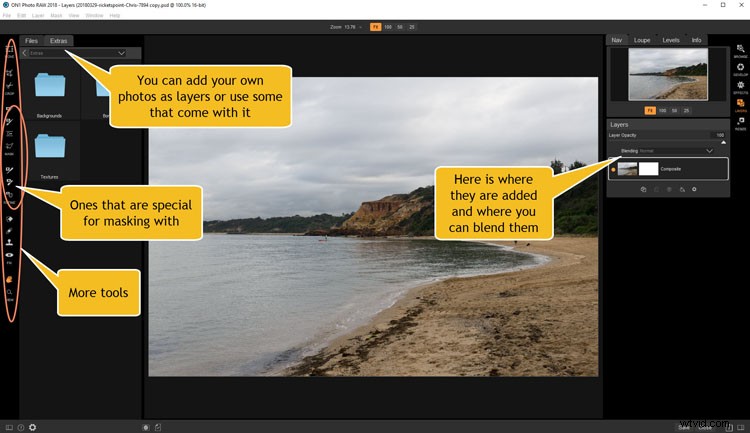
Task: Switch to the Levels tab
Action: pyautogui.click(x=671, y=40)
